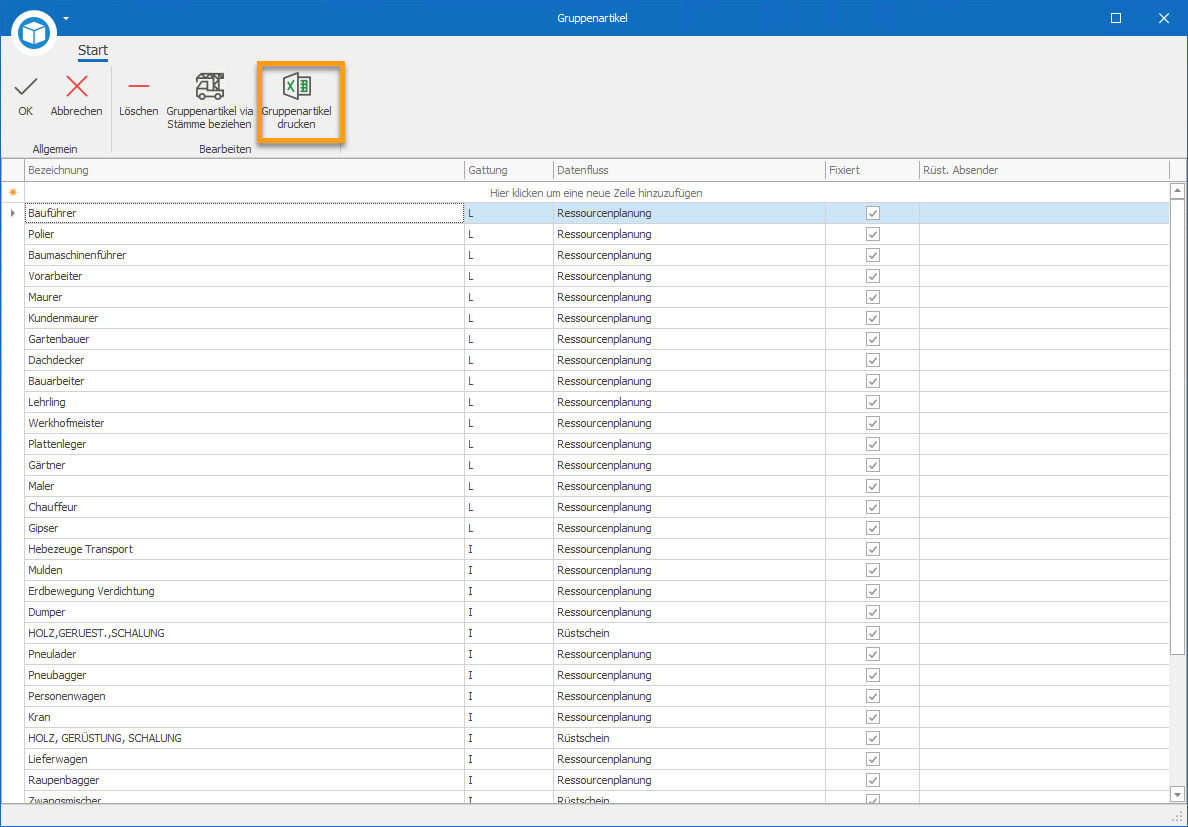
Task: Select the Lieferwagen row name
Action: click(58, 759)
